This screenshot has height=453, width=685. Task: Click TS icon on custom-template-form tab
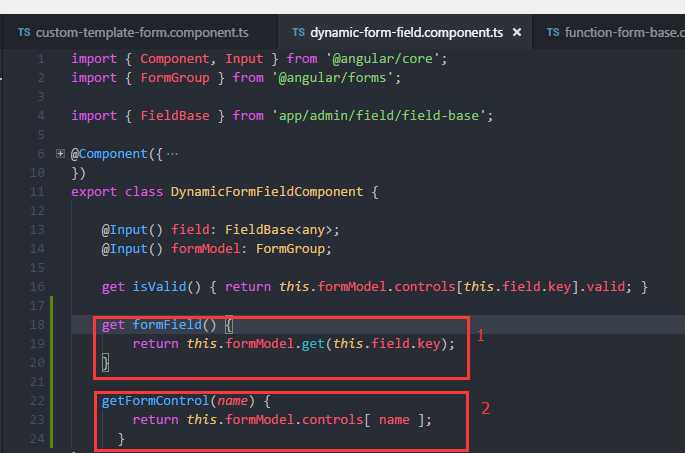pyautogui.click(x=24, y=32)
